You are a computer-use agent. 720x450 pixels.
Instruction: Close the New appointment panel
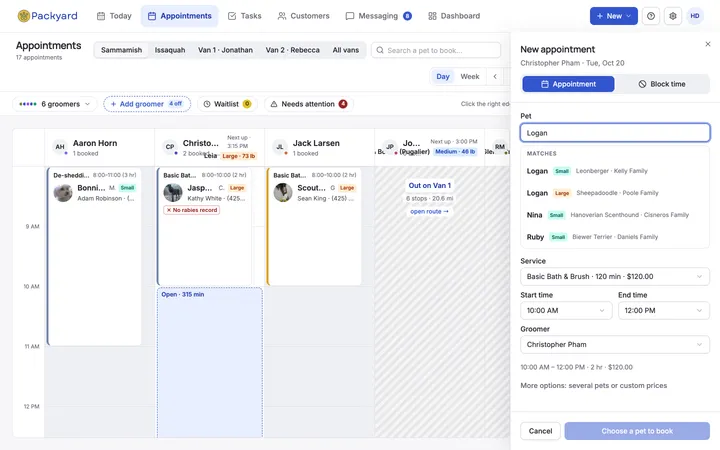point(708,44)
